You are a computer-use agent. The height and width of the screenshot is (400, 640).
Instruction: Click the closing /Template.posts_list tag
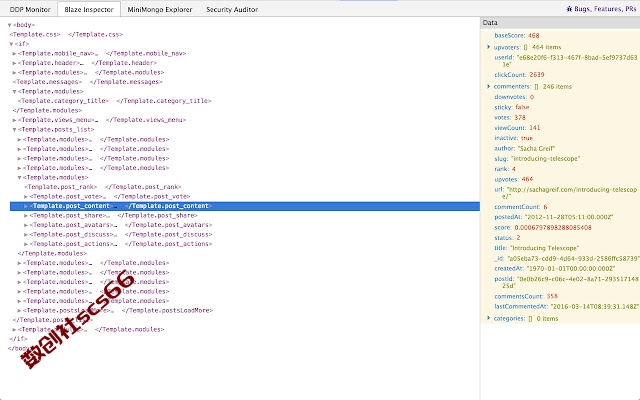point(52,320)
